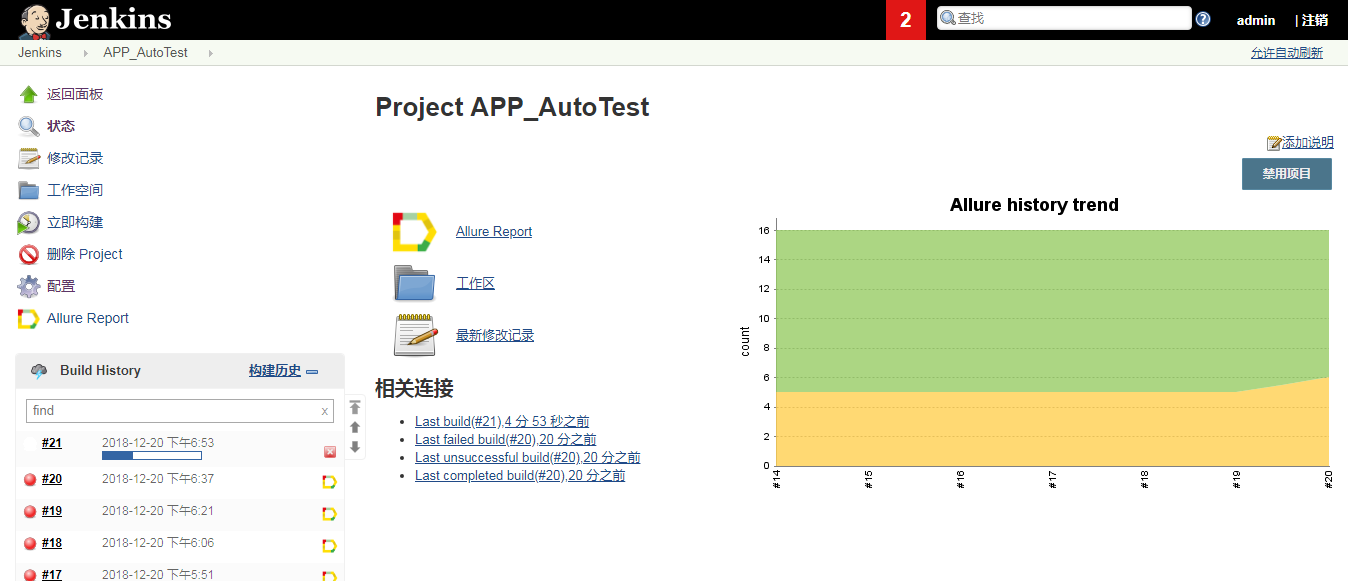Click the search help question mark icon
This screenshot has height=581, width=1348.
1203,19
